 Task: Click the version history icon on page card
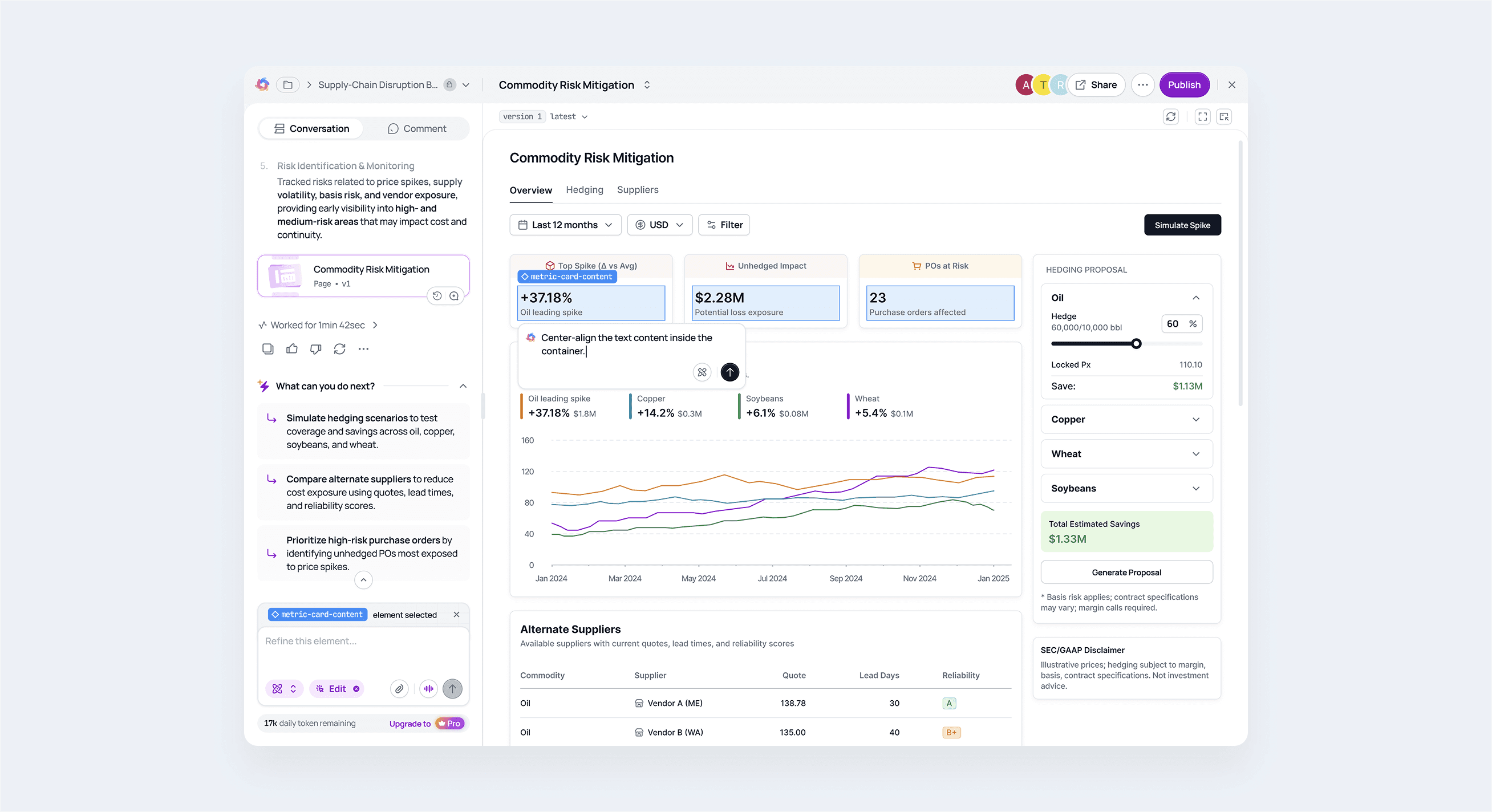pos(437,296)
